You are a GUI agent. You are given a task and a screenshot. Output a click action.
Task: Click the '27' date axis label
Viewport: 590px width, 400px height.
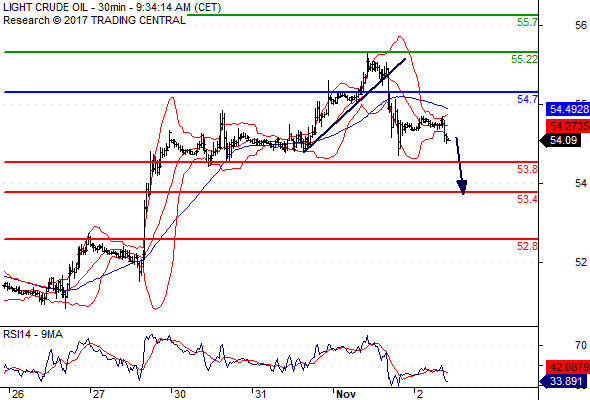tap(98, 394)
